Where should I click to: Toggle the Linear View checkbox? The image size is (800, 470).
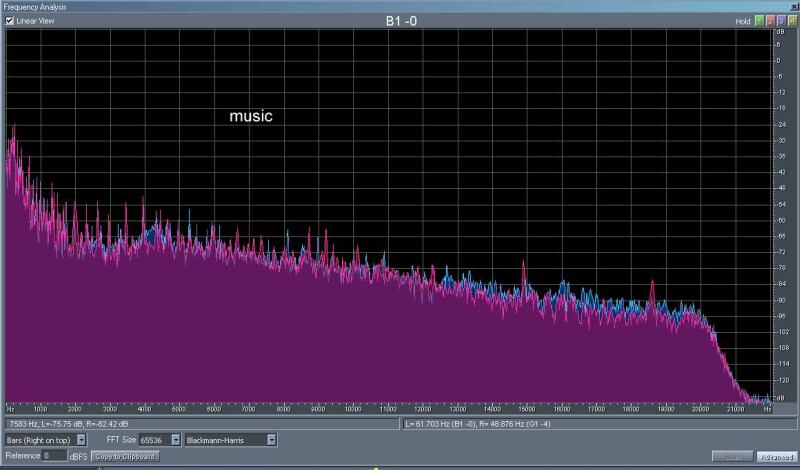(10, 20)
